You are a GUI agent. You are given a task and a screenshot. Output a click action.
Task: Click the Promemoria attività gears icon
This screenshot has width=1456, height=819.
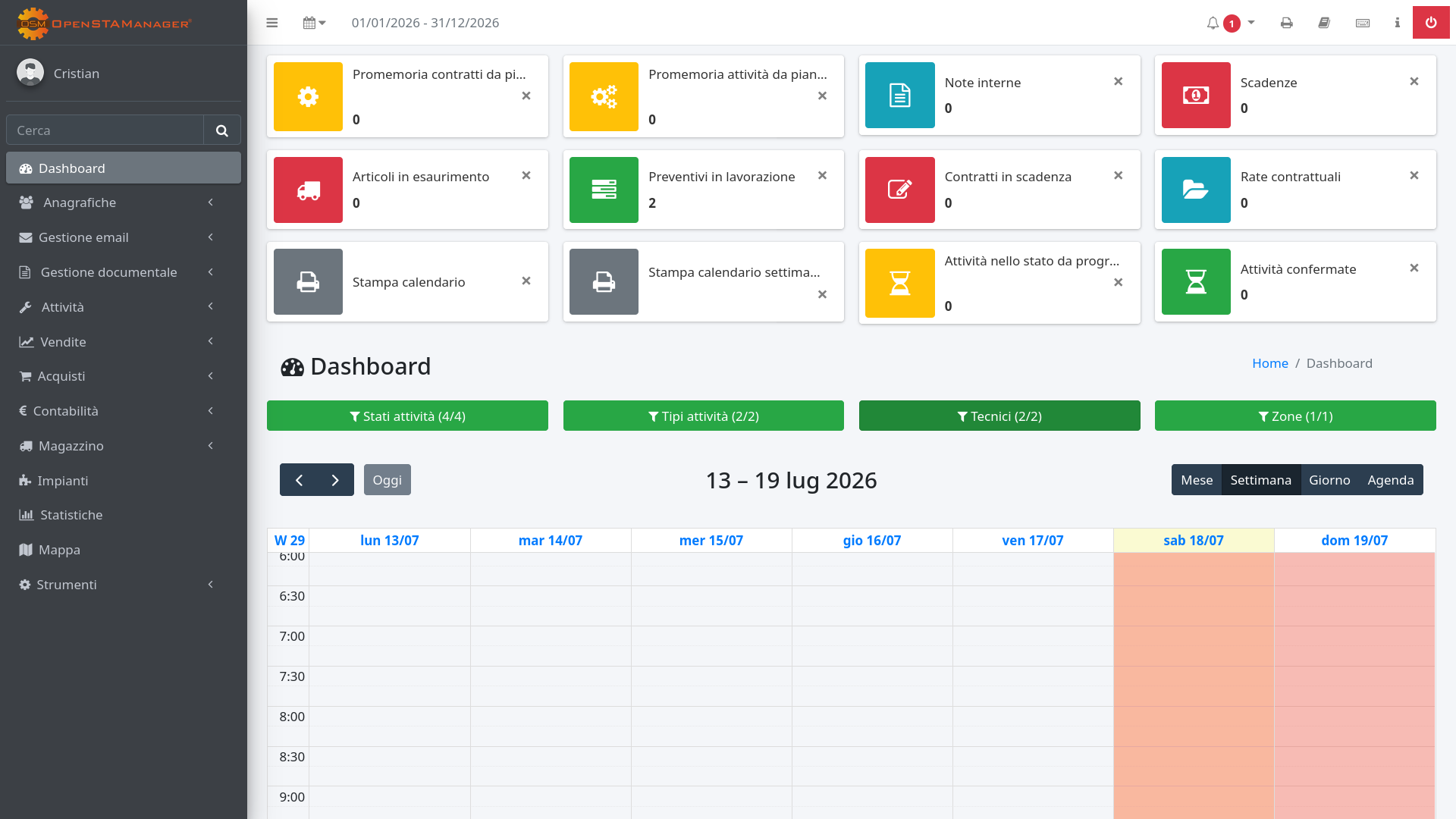click(x=604, y=96)
